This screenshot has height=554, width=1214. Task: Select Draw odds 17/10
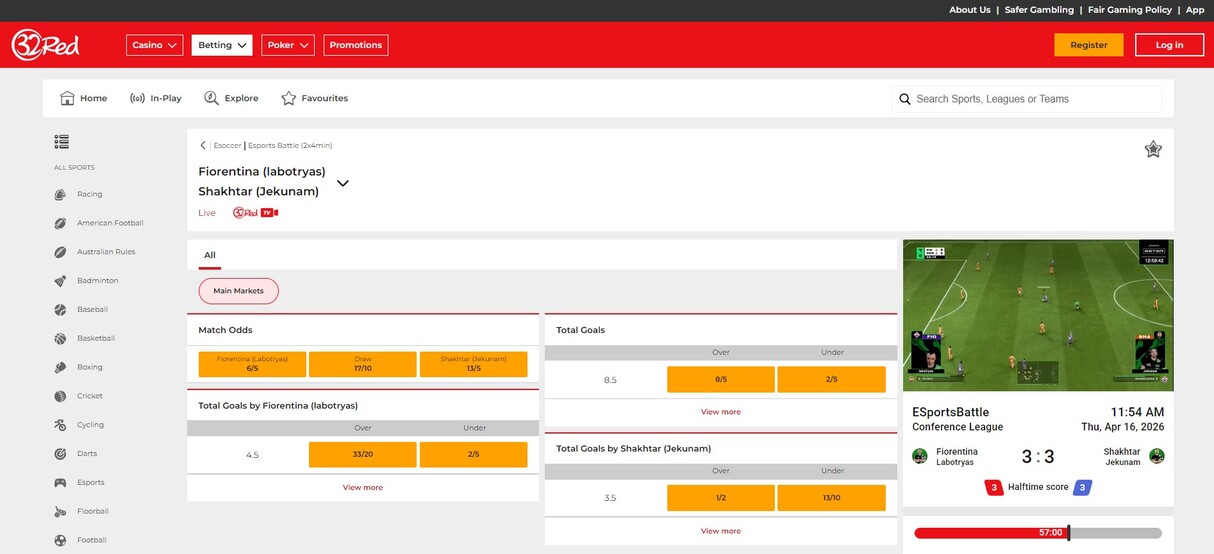tap(363, 364)
